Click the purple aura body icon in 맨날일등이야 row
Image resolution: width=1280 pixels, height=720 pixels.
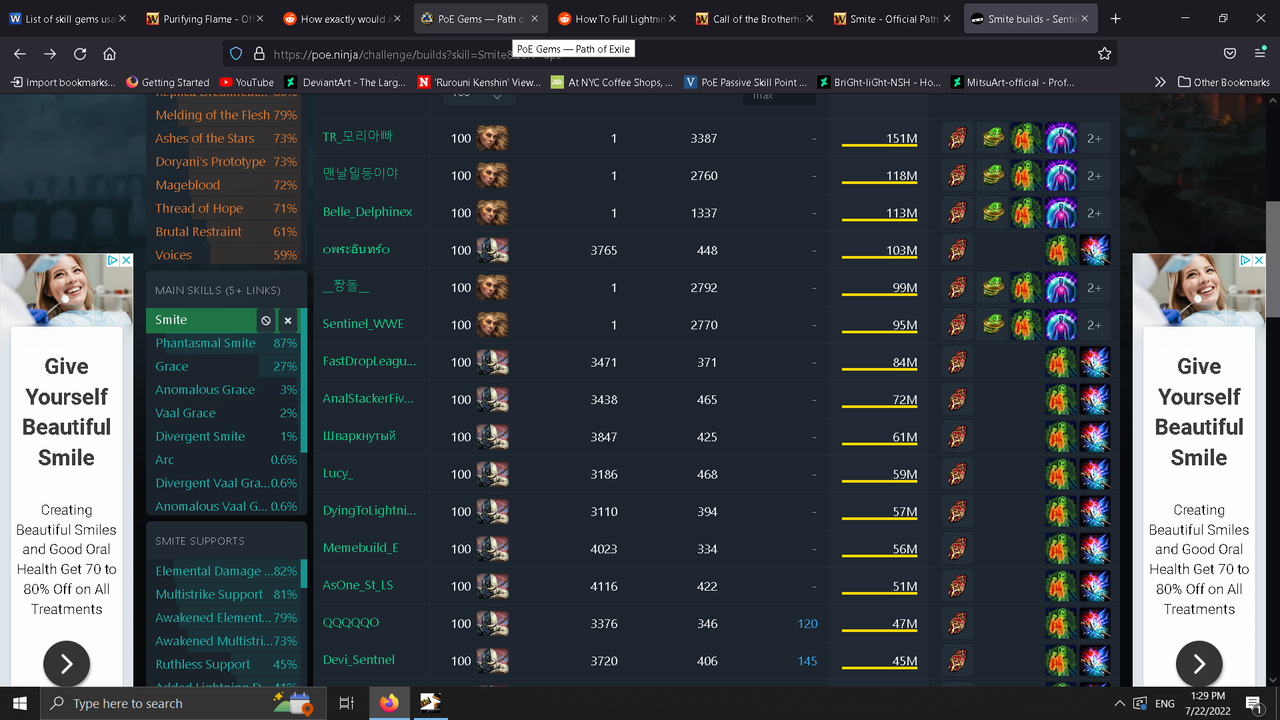click(x=1060, y=175)
